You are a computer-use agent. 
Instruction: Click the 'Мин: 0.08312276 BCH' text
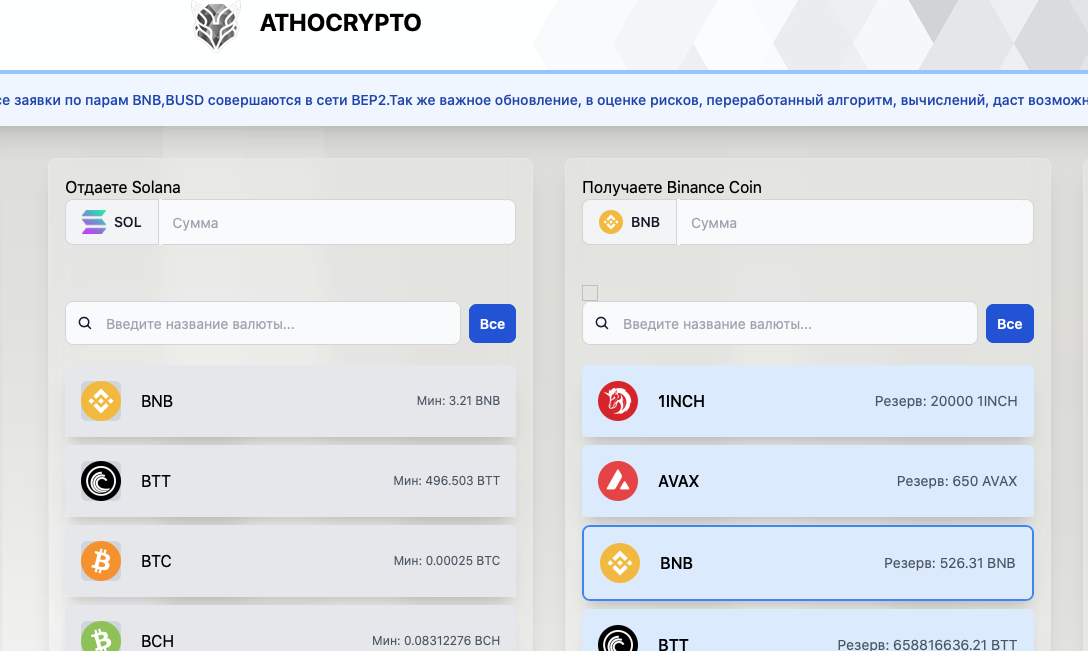pyautogui.click(x=436, y=641)
